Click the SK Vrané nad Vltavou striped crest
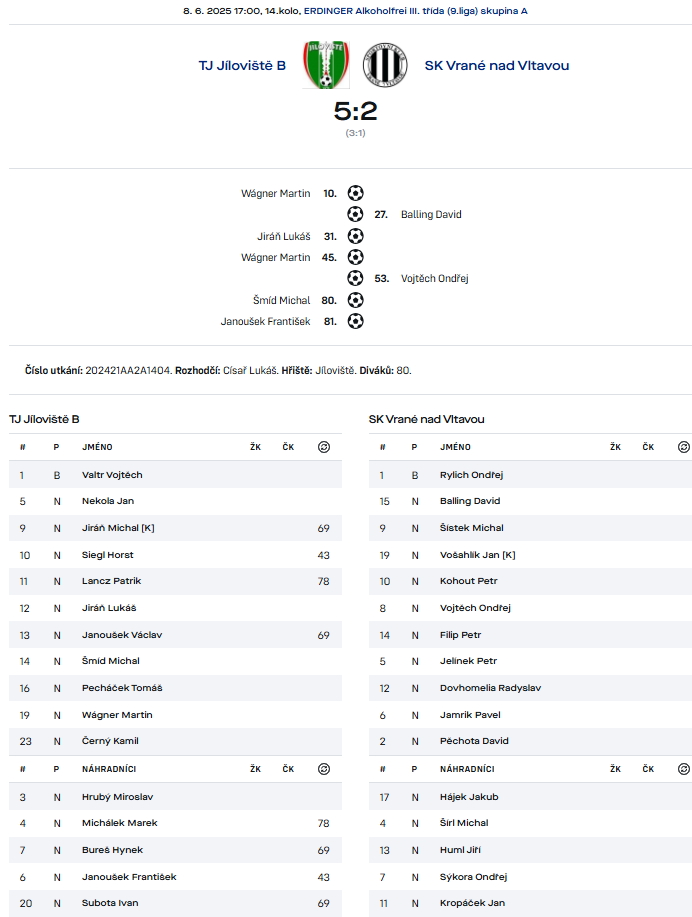The height and width of the screenshot is (917, 692). (x=385, y=65)
